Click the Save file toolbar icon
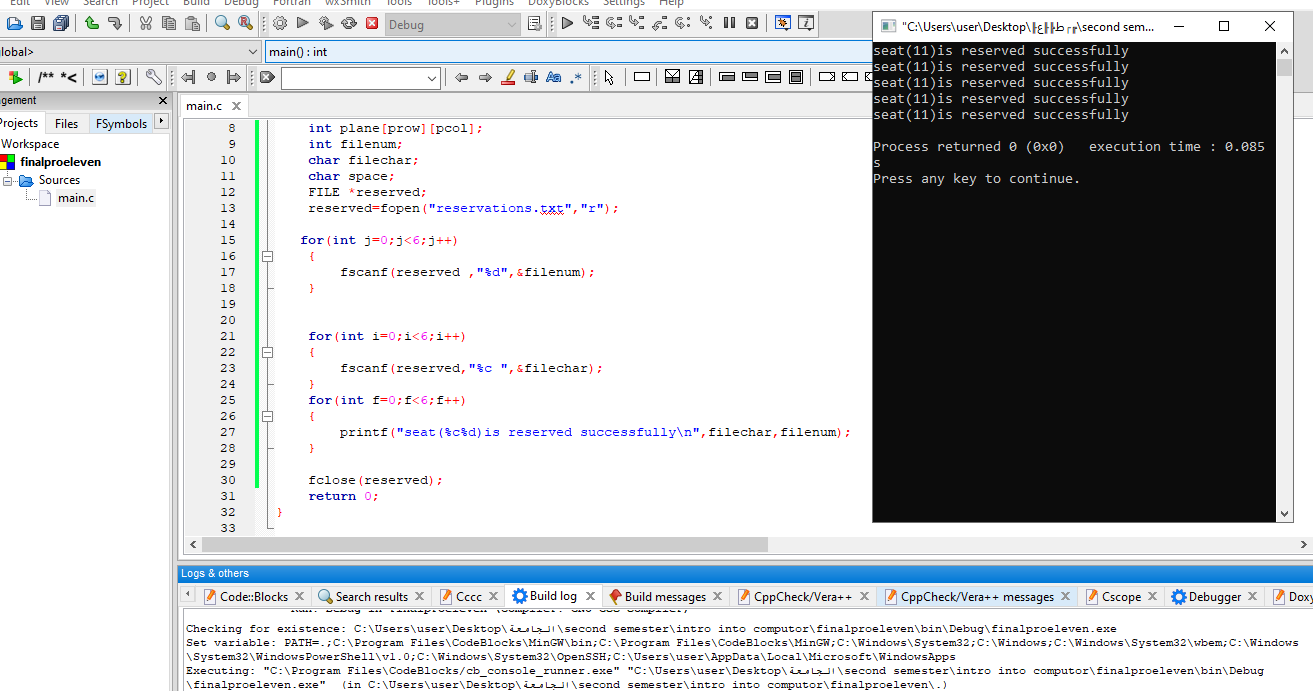The image size is (1313, 691). tap(38, 23)
